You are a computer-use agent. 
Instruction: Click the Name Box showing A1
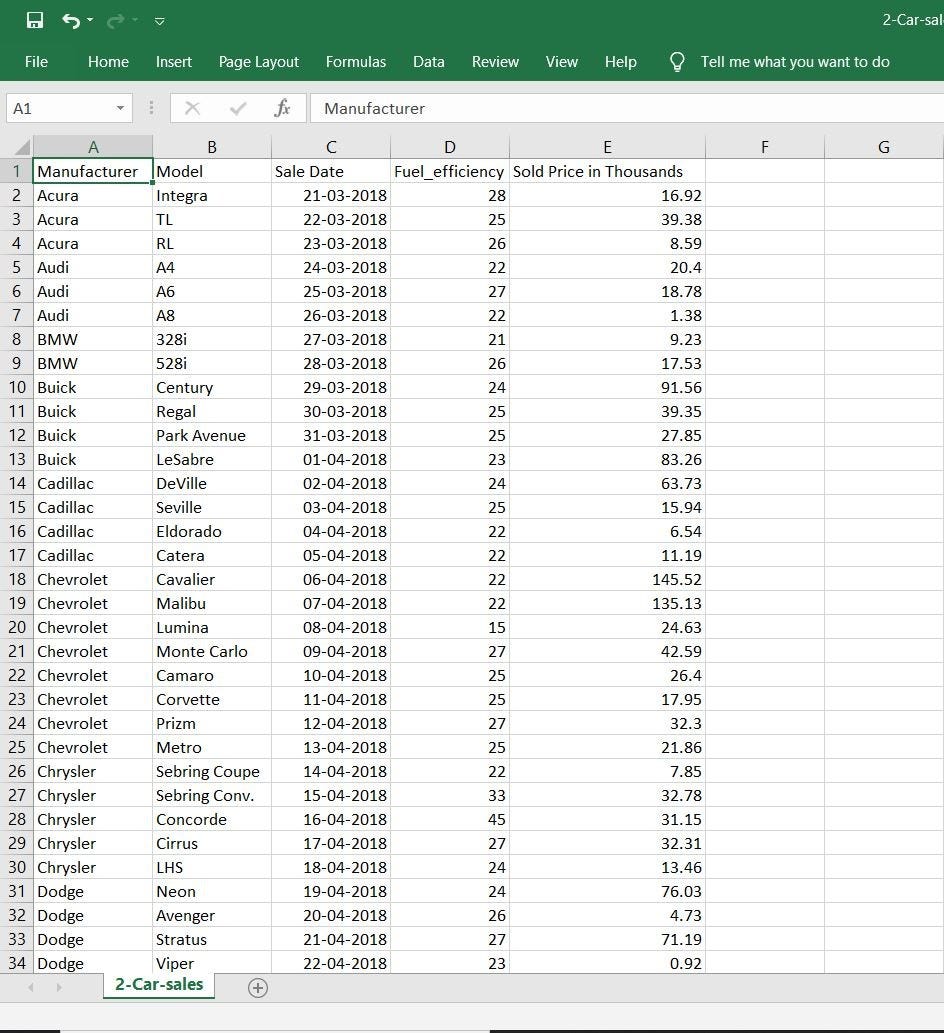(x=59, y=108)
